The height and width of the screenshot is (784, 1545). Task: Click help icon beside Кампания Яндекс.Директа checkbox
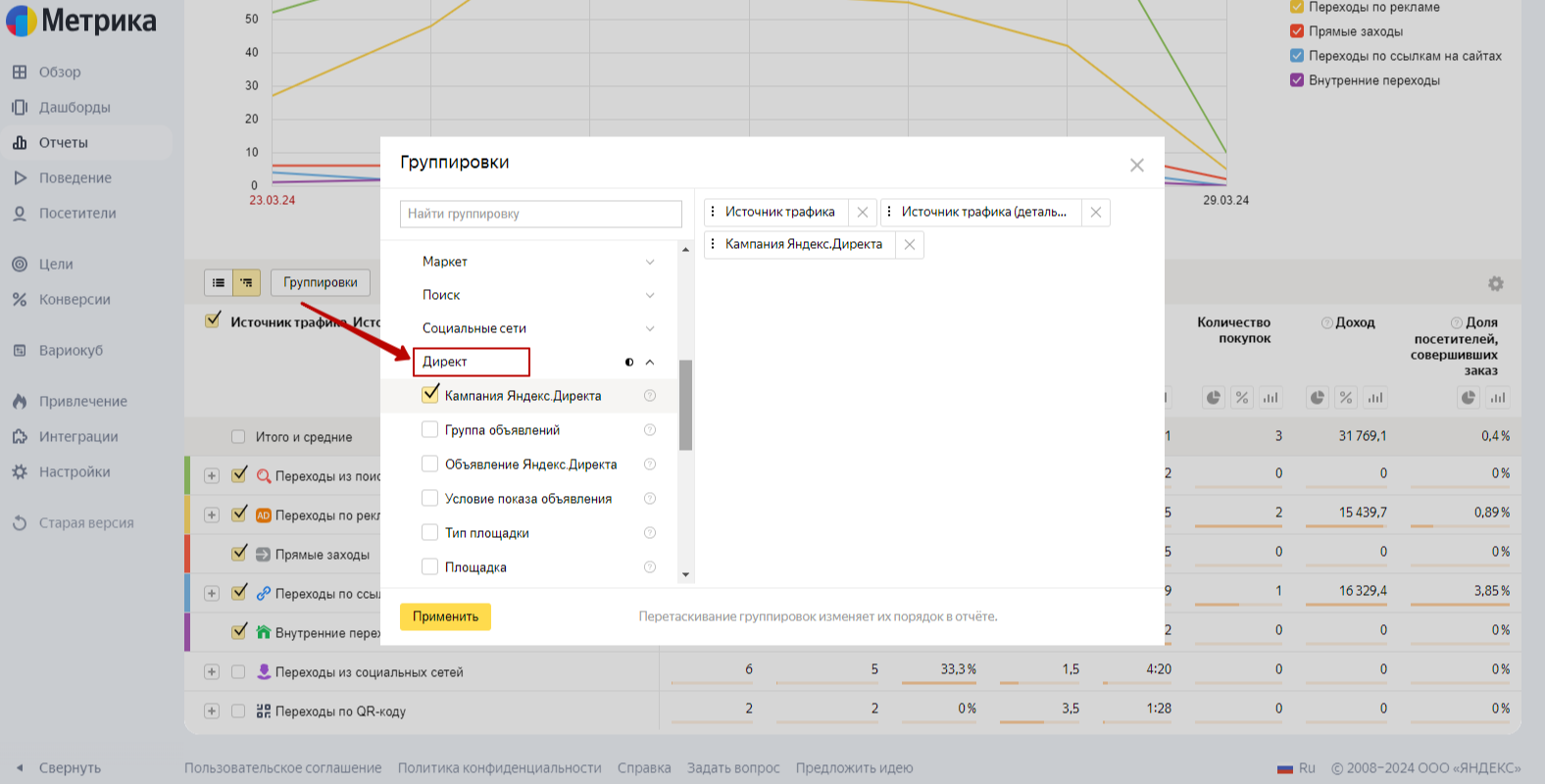tap(649, 396)
